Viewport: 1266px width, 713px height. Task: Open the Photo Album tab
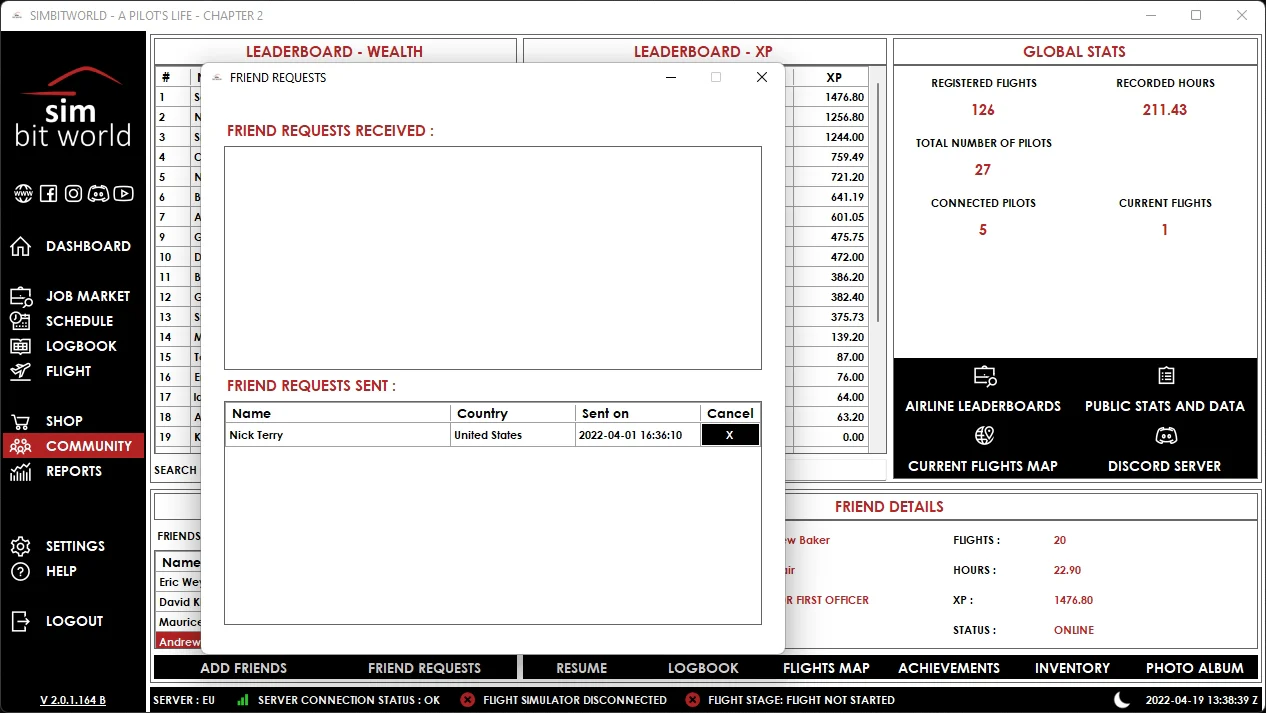1194,668
